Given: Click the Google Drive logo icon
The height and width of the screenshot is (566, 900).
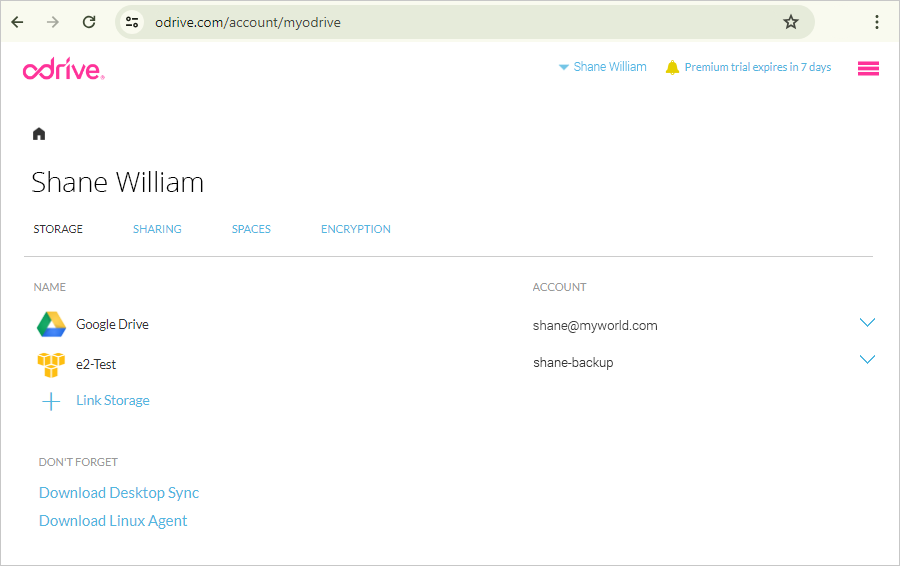Looking at the screenshot, I should tap(52, 324).
